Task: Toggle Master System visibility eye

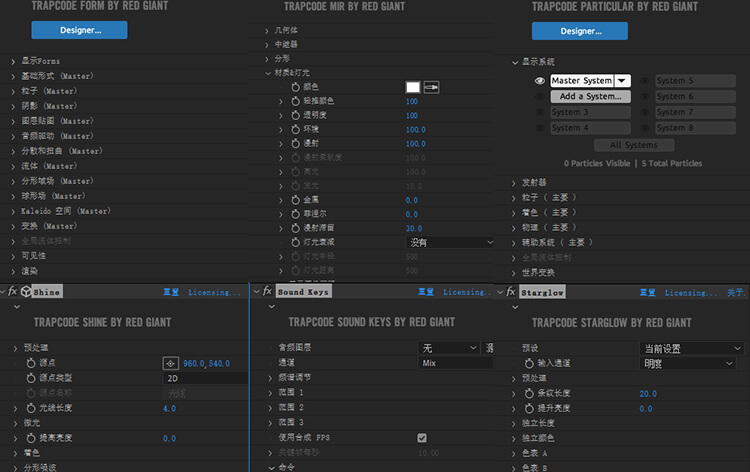Action: pyautogui.click(x=540, y=81)
